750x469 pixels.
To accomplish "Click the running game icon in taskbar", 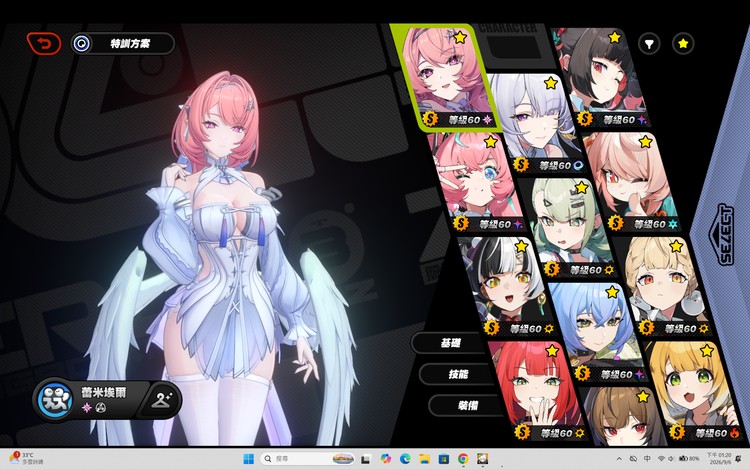I will click(482, 459).
